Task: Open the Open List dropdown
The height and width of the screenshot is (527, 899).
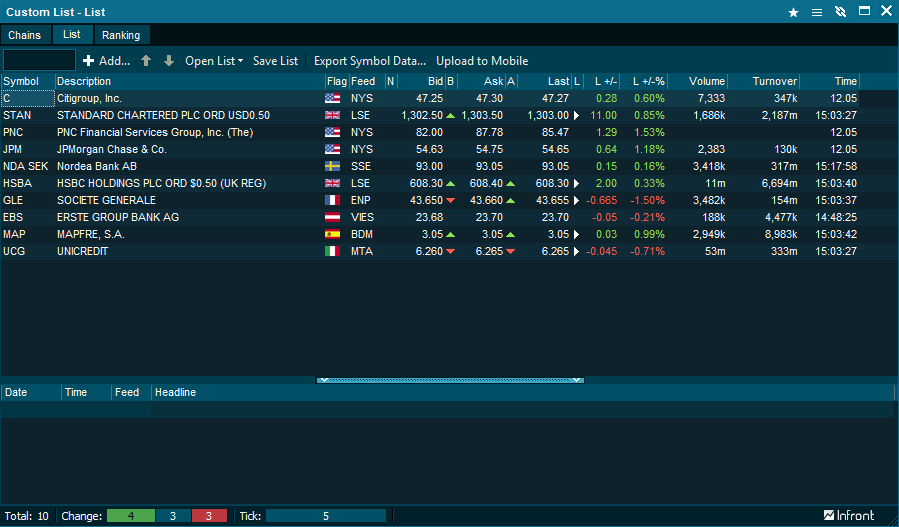Action: coord(214,61)
